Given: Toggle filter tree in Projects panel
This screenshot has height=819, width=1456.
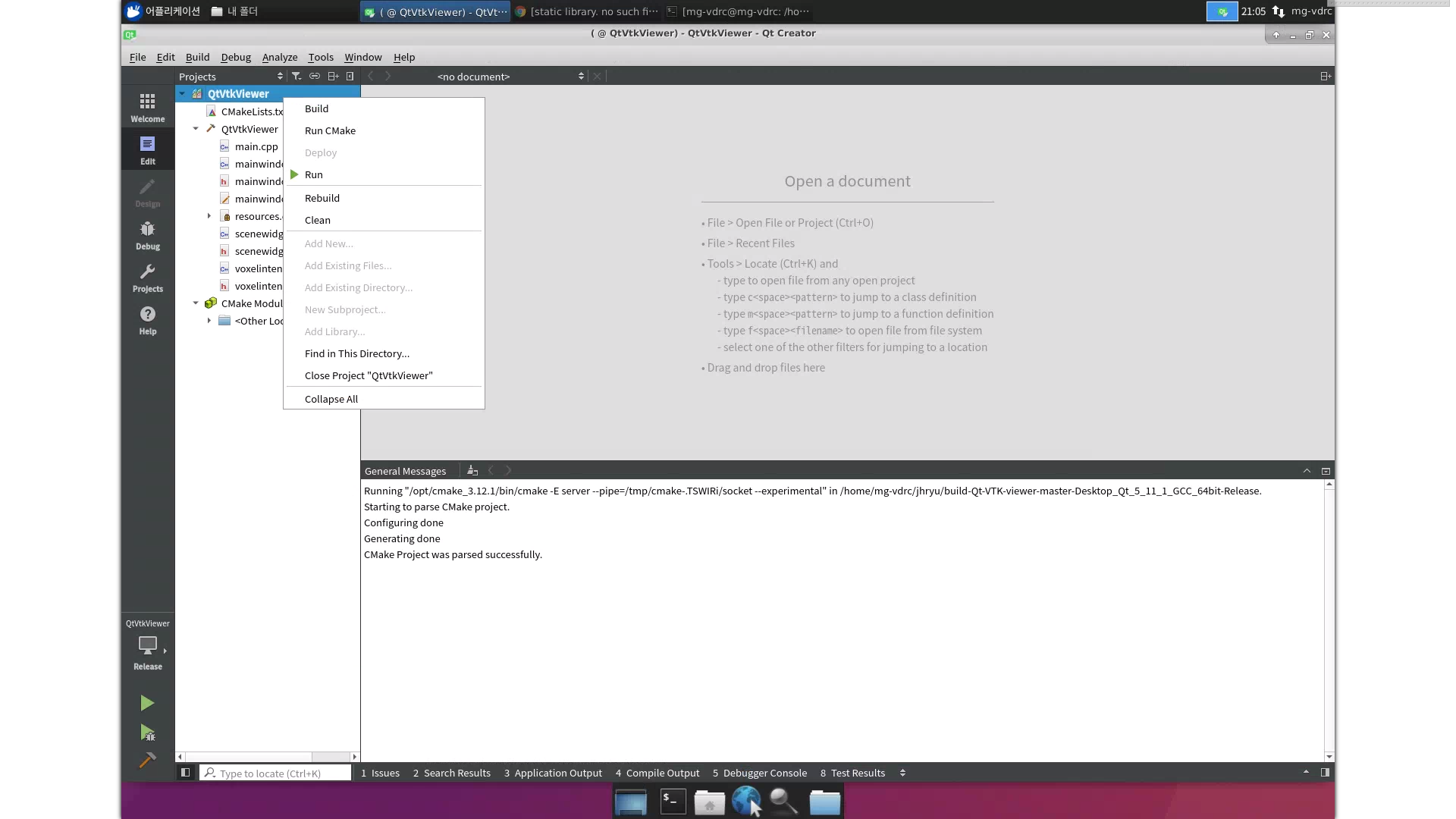Looking at the screenshot, I should click(297, 76).
